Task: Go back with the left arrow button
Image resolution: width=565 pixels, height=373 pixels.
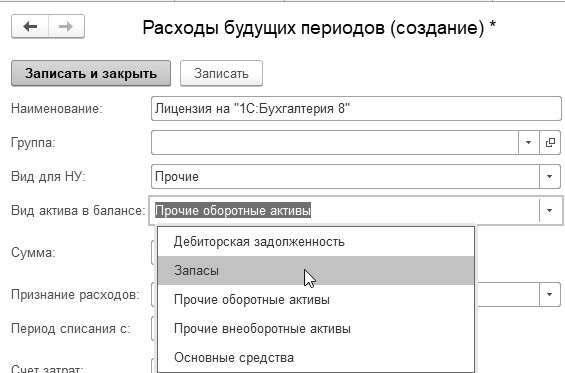Action: 30,26
